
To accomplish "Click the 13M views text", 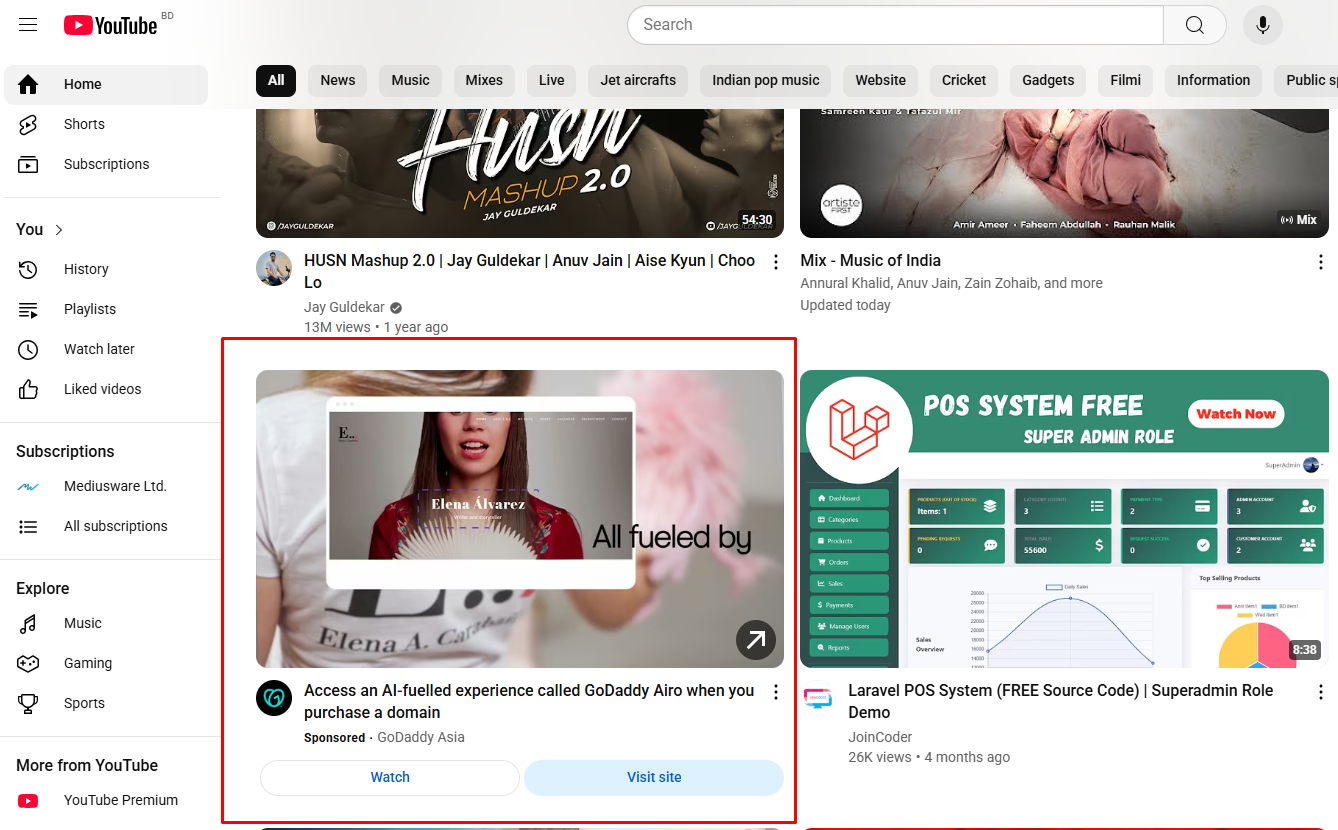I will tap(337, 328).
